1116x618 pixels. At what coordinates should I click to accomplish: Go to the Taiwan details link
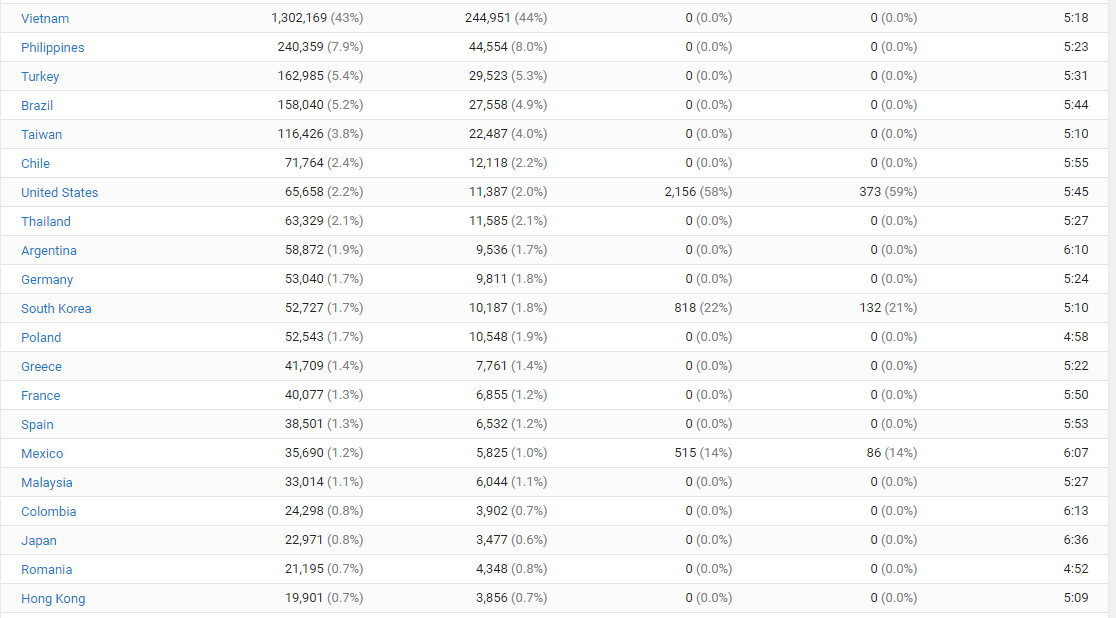coord(41,134)
